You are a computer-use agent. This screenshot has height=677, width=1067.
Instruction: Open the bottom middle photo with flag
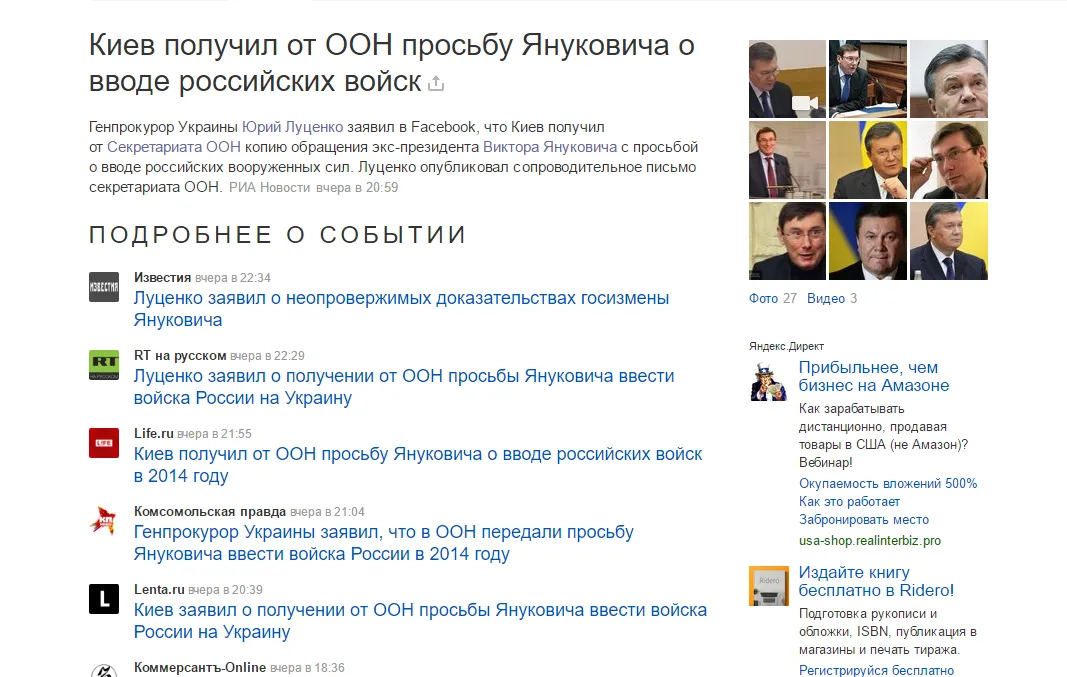[868, 241]
